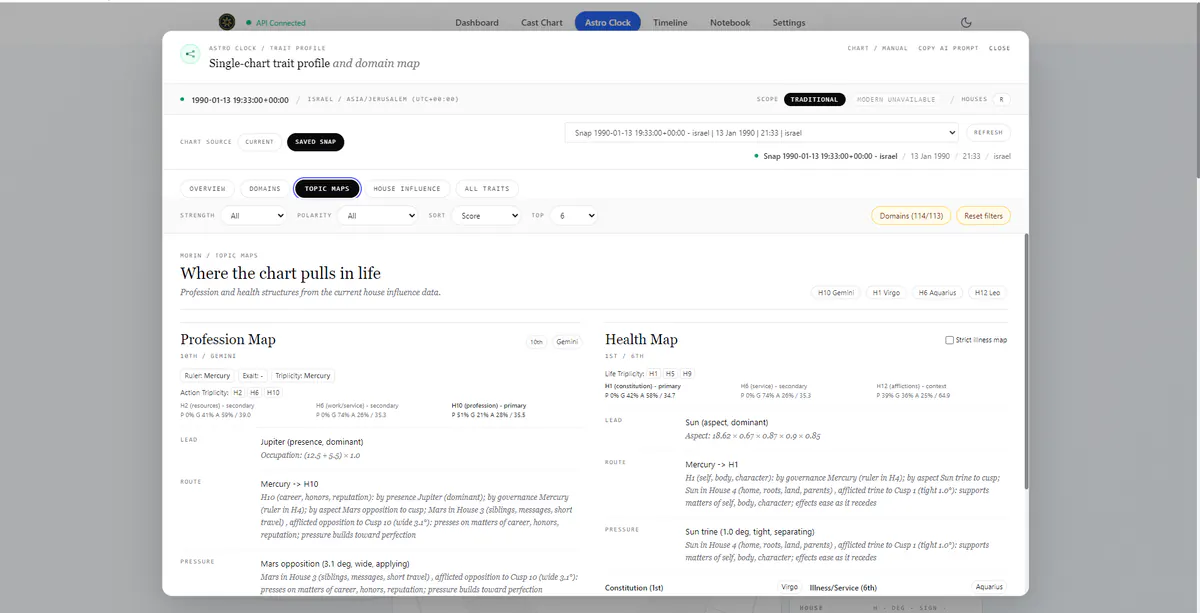The width and height of the screenshot is (1200, 613).
Task: Click the houses R badge
Action: coord(1002,100)
